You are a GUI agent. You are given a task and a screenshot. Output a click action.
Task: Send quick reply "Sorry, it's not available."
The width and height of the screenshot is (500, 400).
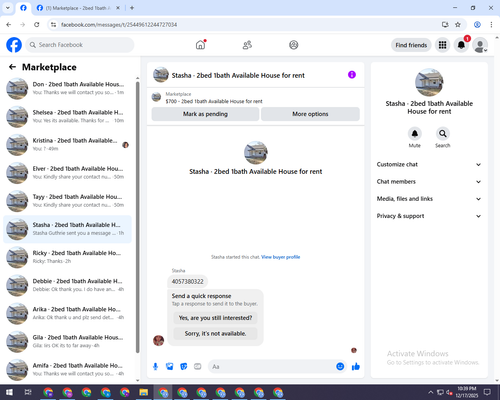pyautogui.click(x=215, y=333)
